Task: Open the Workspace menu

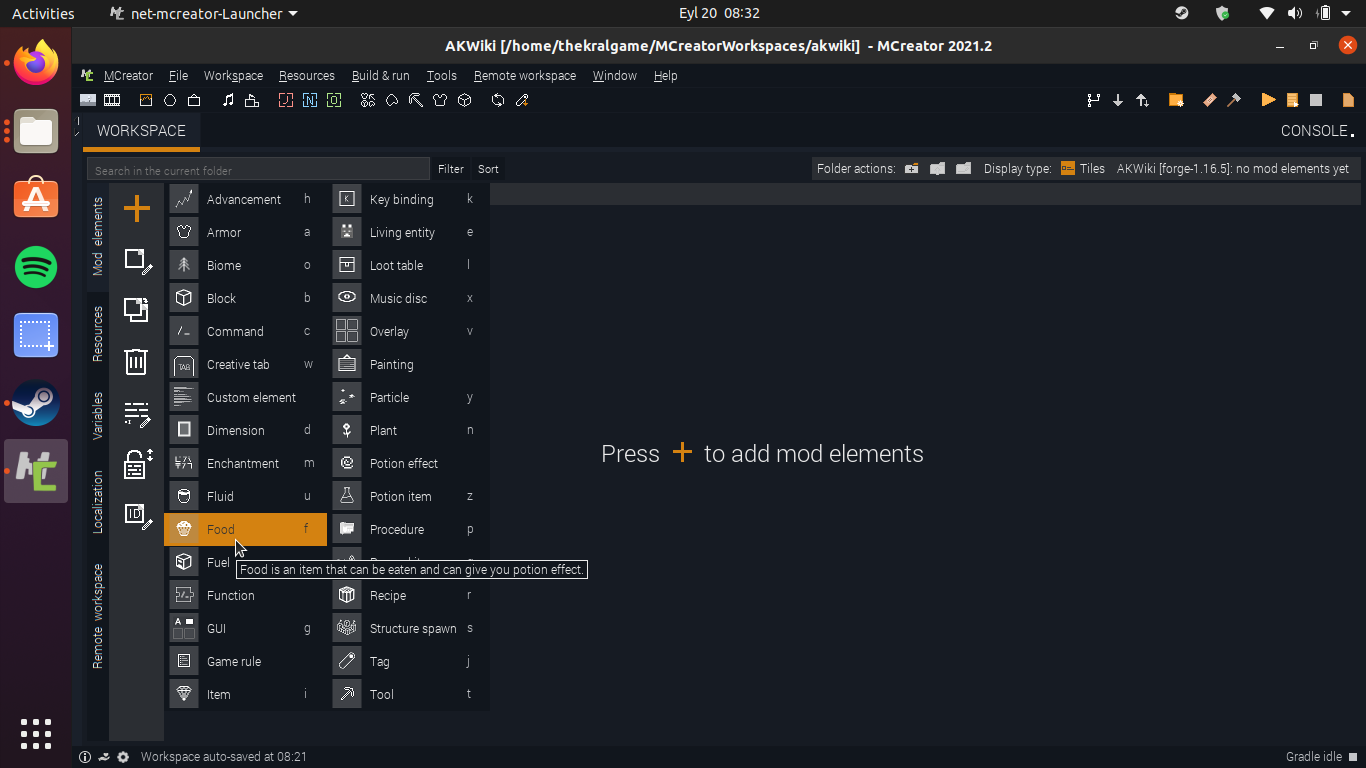Action: 233,75
